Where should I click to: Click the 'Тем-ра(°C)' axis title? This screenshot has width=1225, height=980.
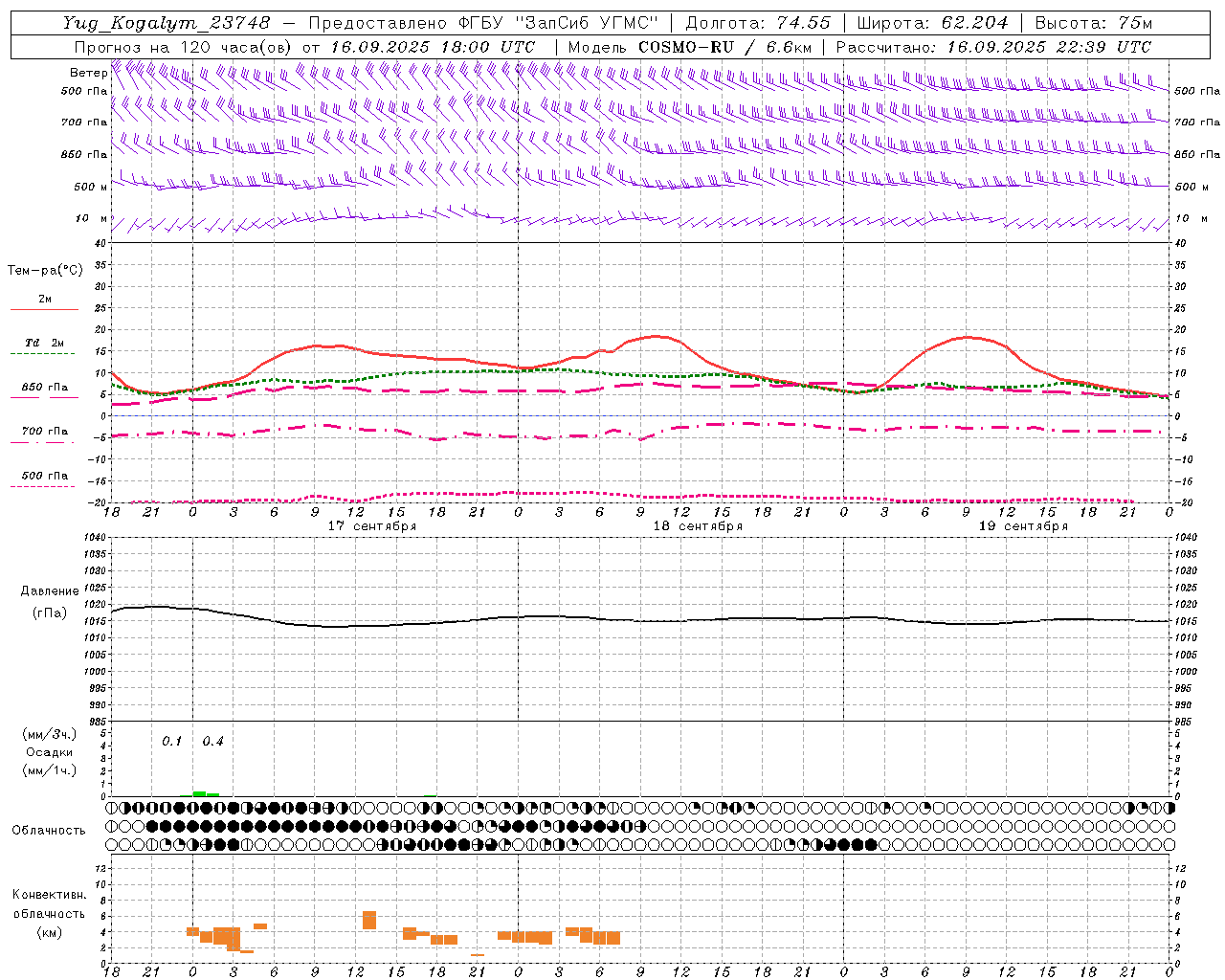[45, 271]
